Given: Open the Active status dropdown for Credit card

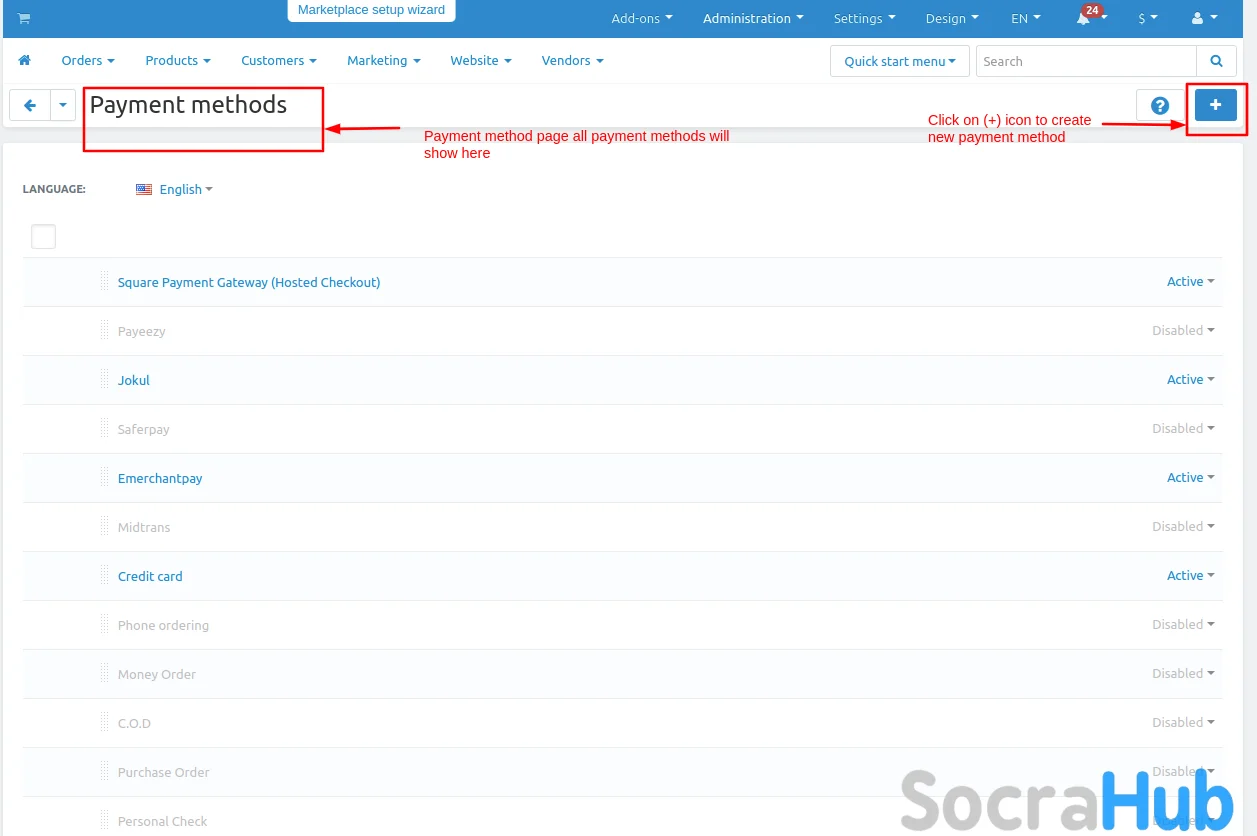Looking at the screenshot, I should coord(1190,576).
